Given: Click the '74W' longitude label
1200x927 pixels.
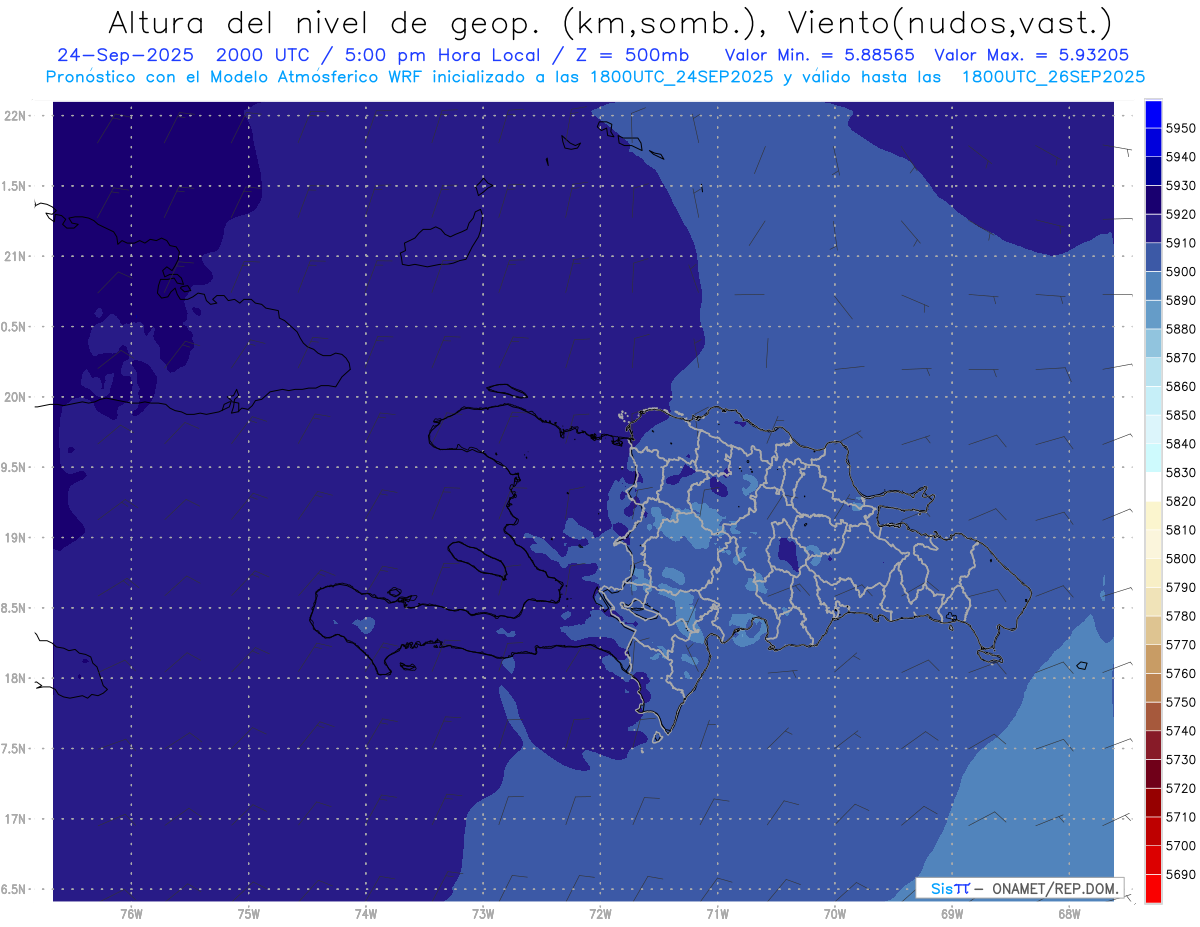Looking at the screenshot, I should (x=366, y=914).
